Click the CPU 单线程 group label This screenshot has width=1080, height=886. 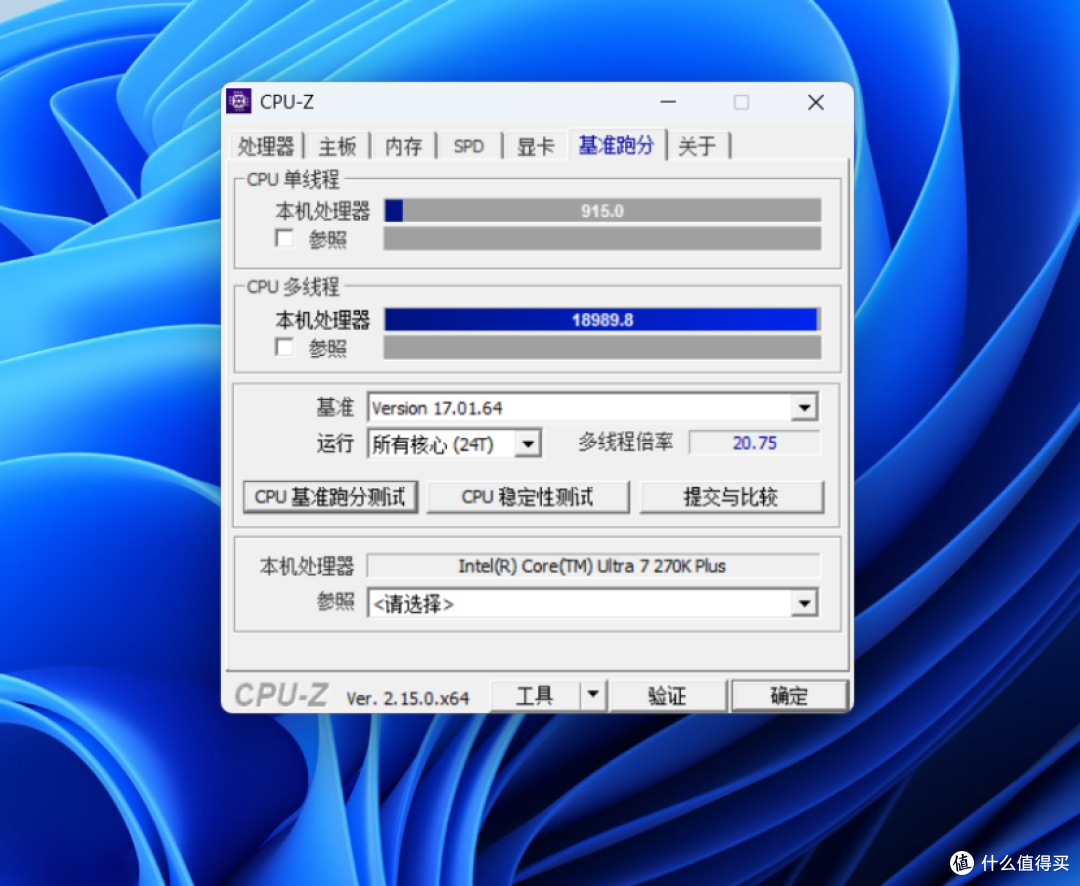coord(293,180)
